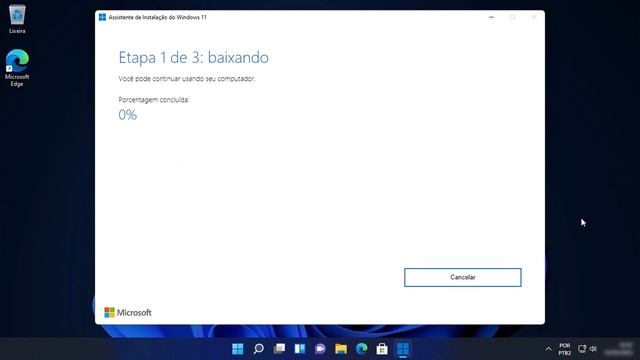The width and height of the screenshot is (640, 360).
Task: Launch Microsoft Edge from taskbar
Action: pos(362,349)
